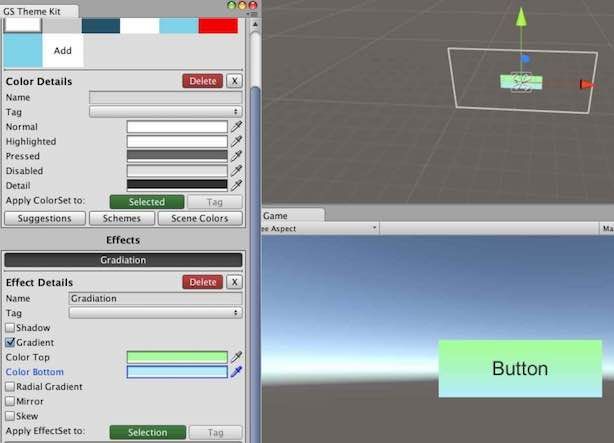Select the button object in Scene view
The image size is (614, 443).
tap(521, 82)
